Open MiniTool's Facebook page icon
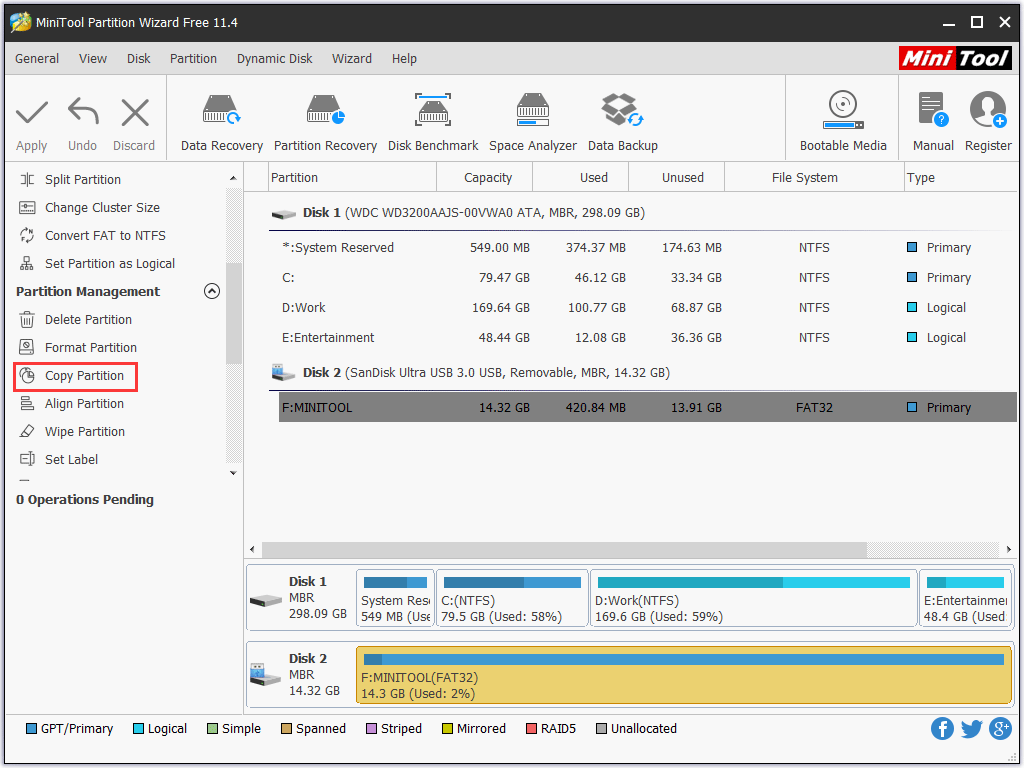This screenshot has height=768, width=1024. (942, 728)
